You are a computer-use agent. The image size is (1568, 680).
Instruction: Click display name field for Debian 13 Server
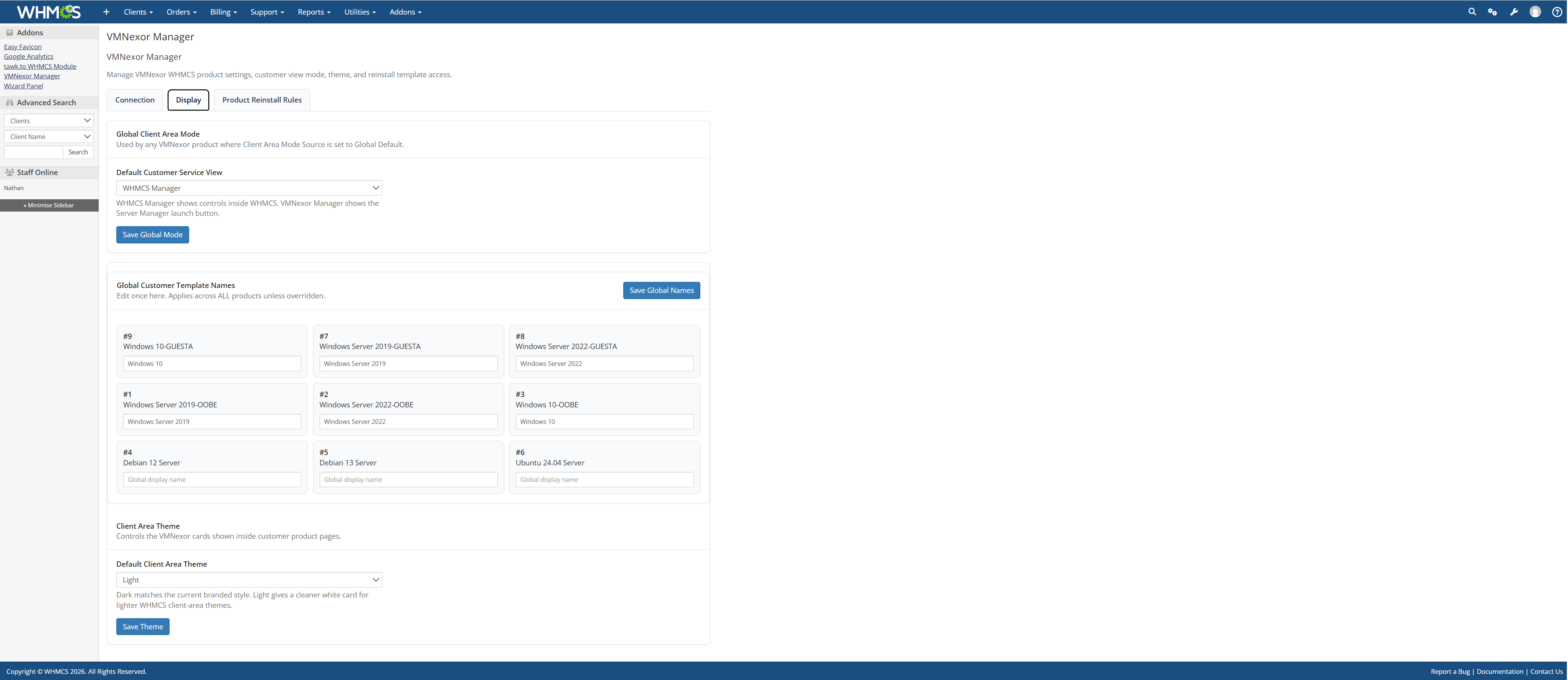(x=408, y=480)
